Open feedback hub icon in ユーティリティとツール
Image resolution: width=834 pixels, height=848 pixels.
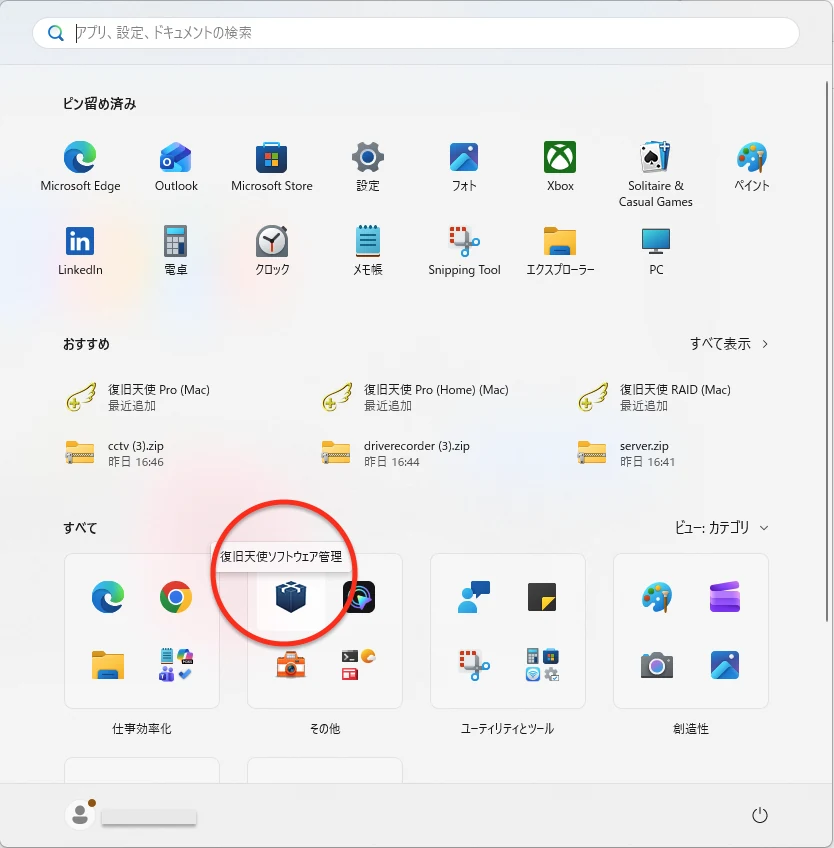click(474, 597)
